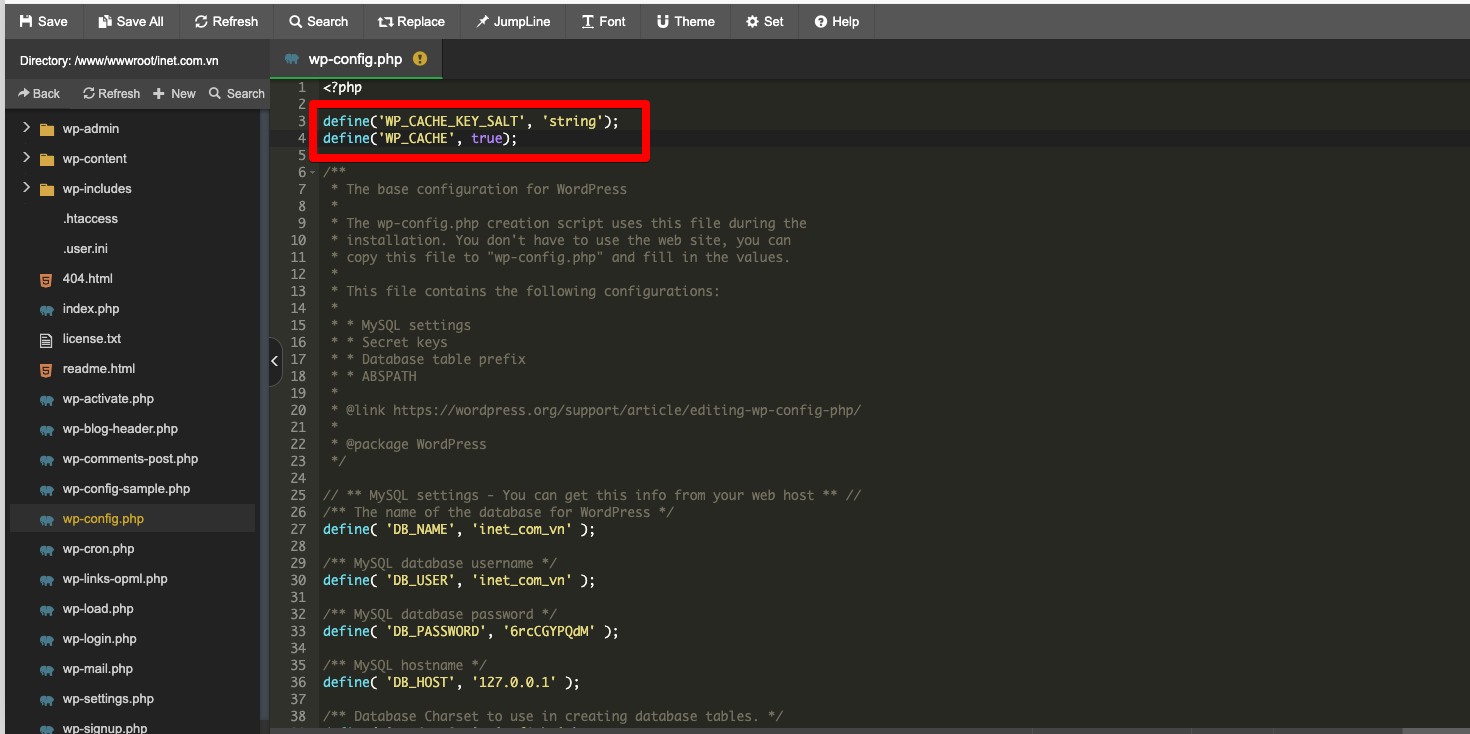The image size is (1470, 734).
Task: Click the Directory path label
Action: pyautogui.click(x=119, y=60)
